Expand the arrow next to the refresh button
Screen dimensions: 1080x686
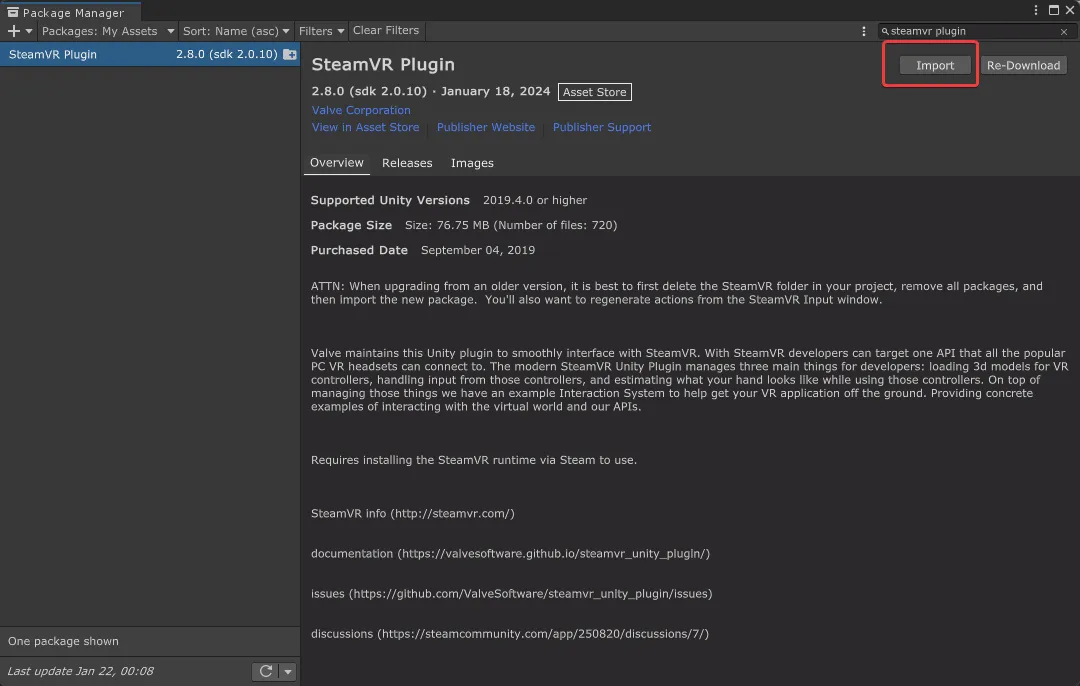288,671
